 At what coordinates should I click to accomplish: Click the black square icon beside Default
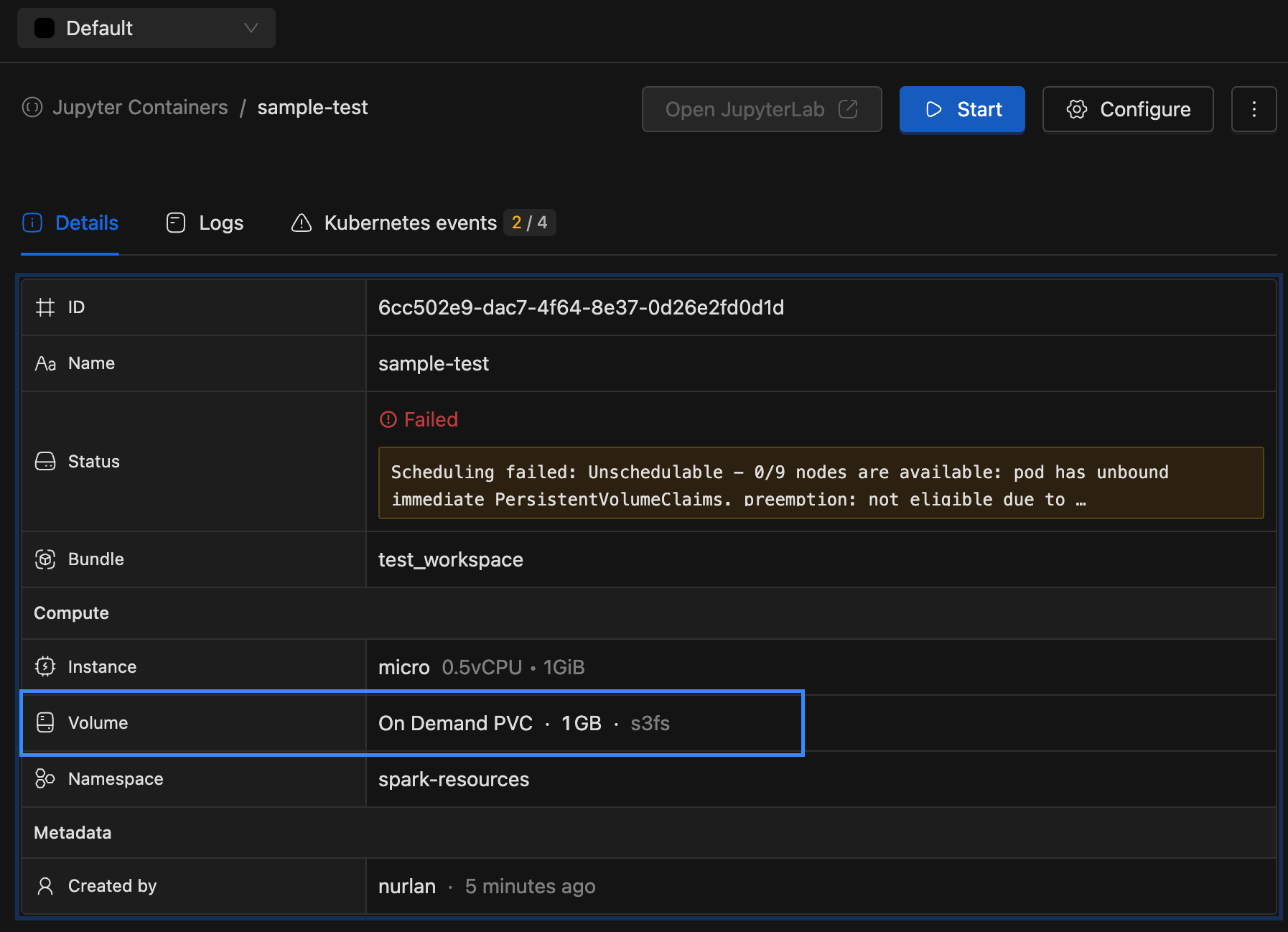click(45, 28)
